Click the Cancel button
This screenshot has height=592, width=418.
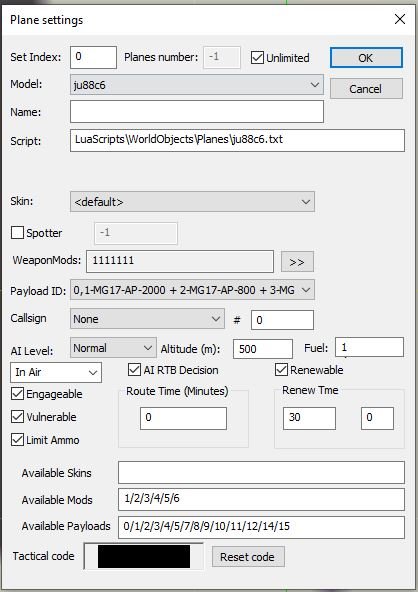[366, 89]
